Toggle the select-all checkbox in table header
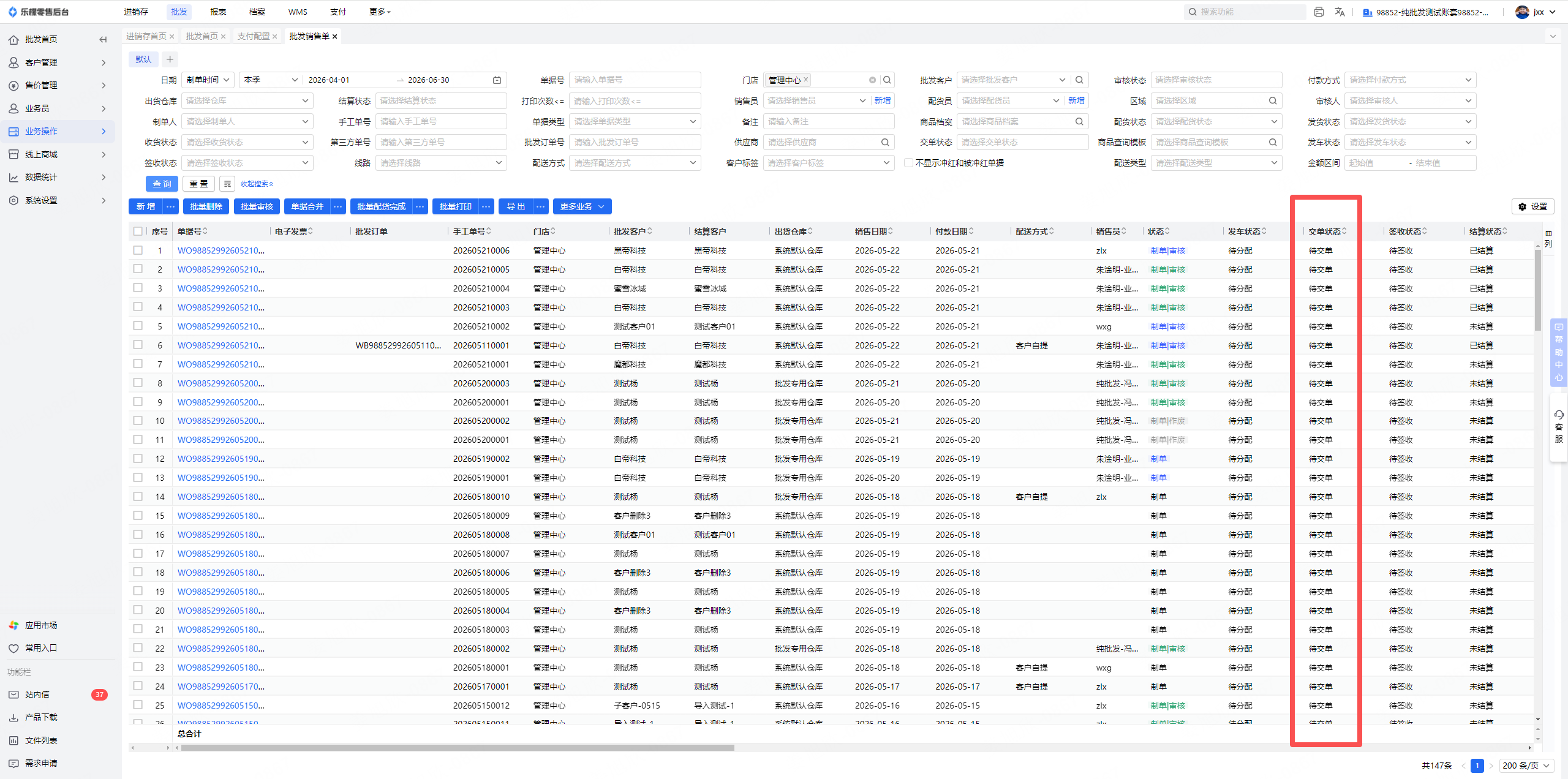 pyautogui.click(x=138, y=231)
